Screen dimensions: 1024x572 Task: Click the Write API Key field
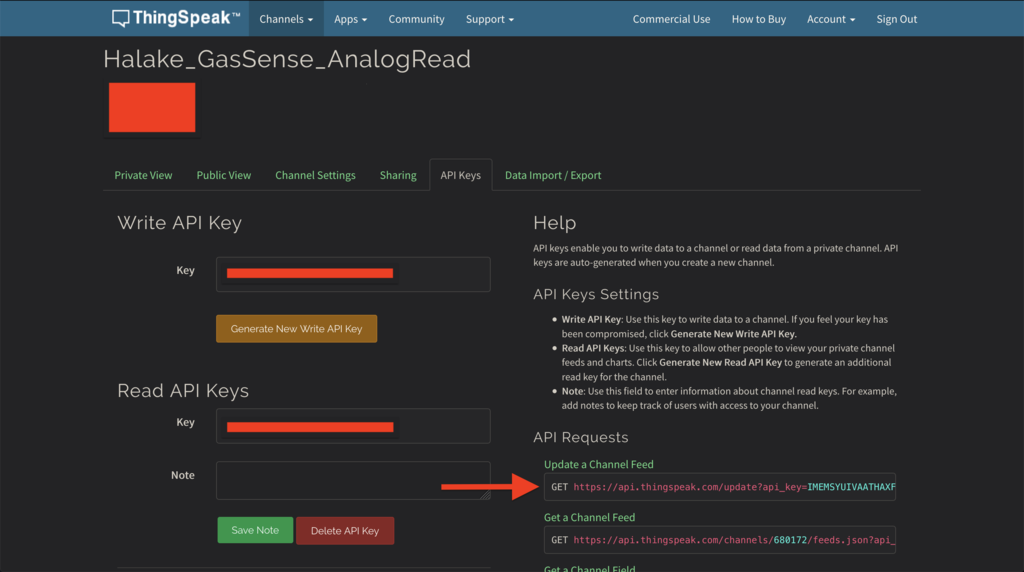click(353, 274)
